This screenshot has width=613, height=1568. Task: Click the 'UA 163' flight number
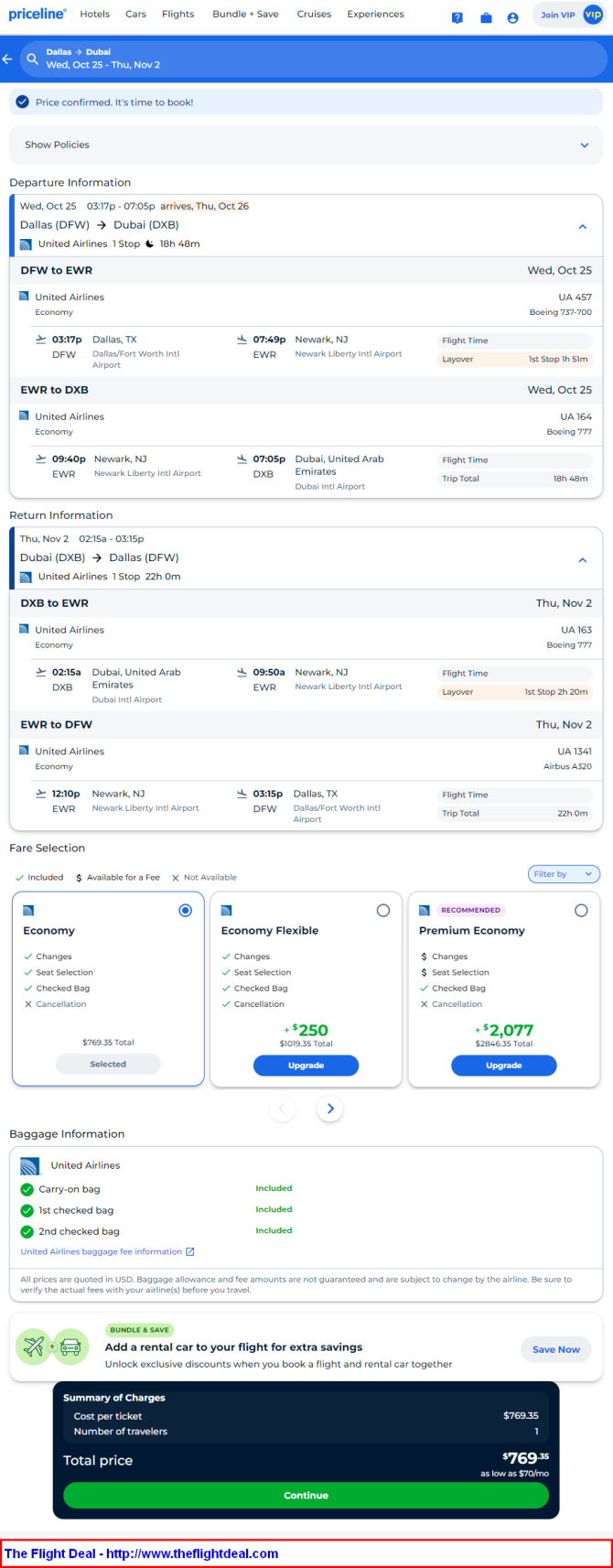point(576,630)
